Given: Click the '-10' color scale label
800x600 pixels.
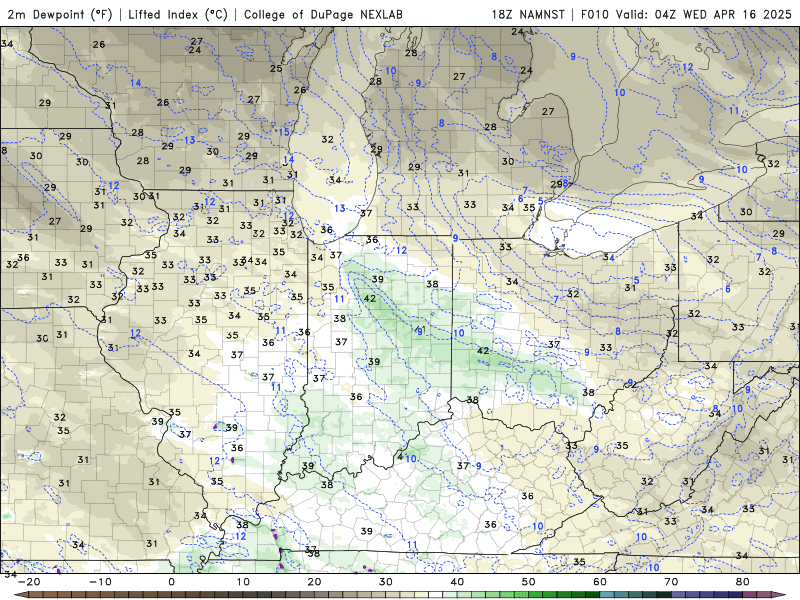Looking at the screenshot, I should point(100,582).
